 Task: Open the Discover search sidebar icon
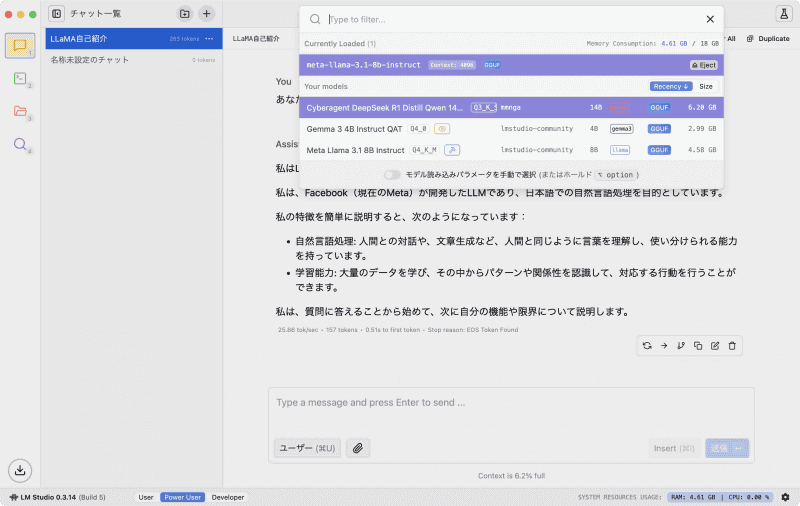[x=20, y=144]
